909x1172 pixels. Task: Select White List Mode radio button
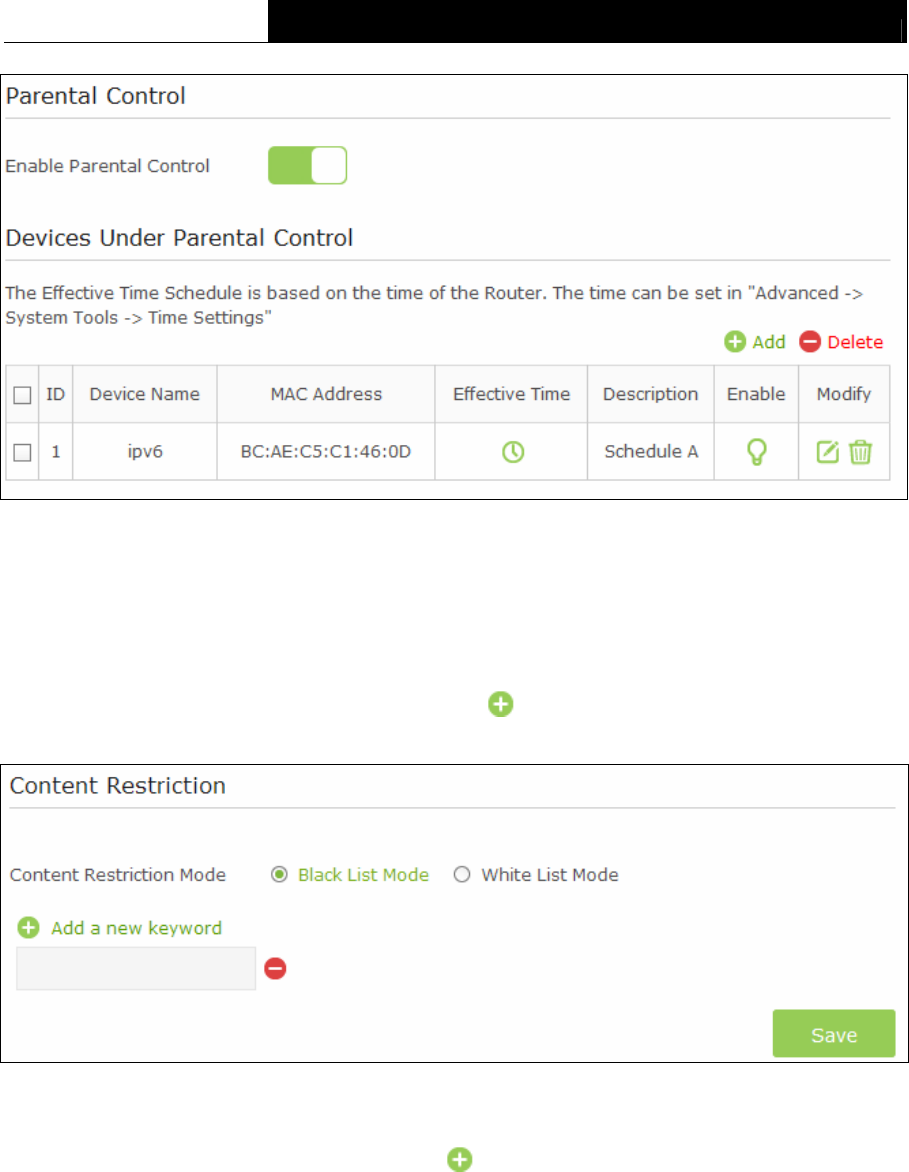462,875
